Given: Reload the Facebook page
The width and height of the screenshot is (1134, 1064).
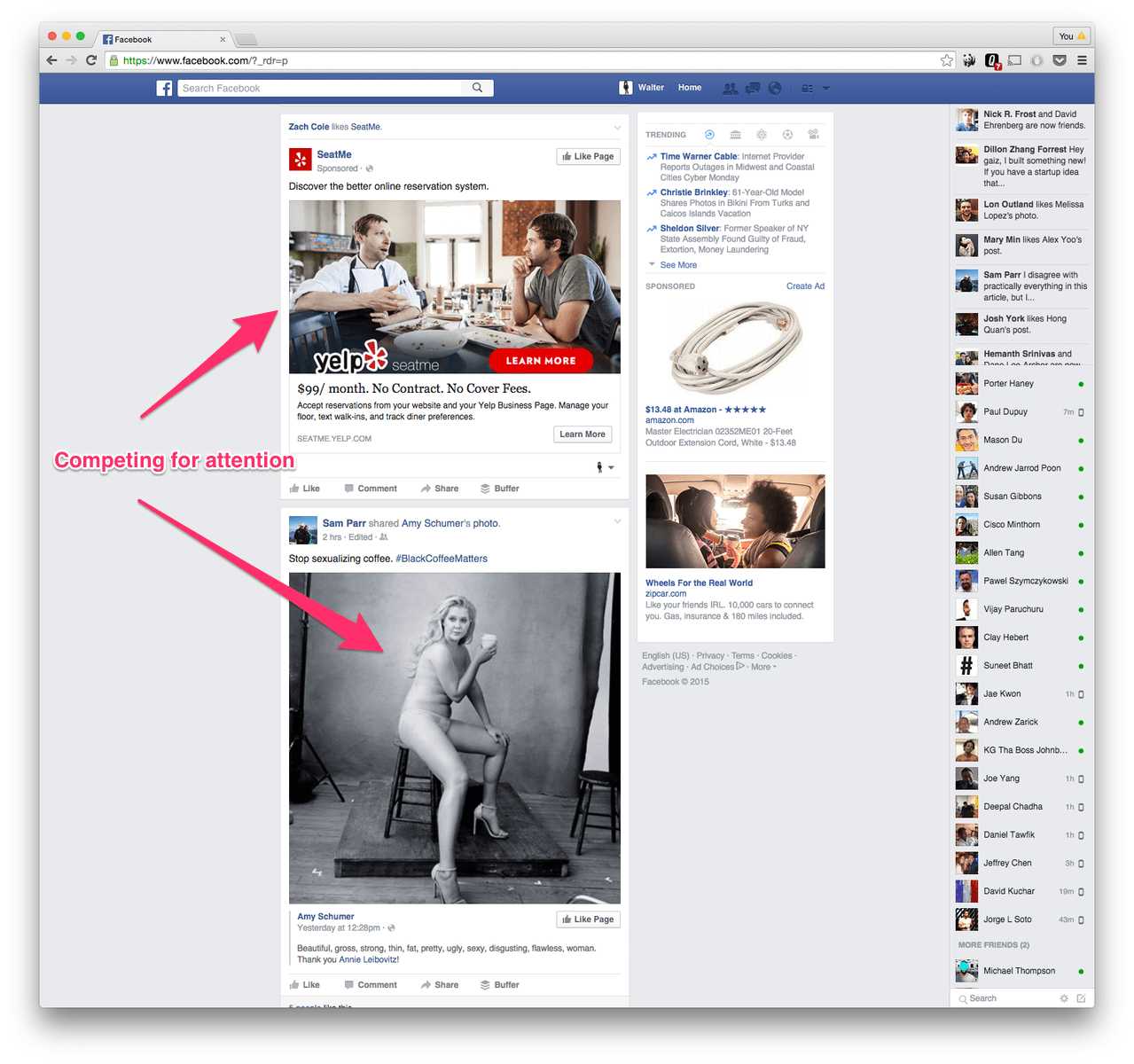Looking at the screenshot, I should pyautogui.click(x=91, y=60).
